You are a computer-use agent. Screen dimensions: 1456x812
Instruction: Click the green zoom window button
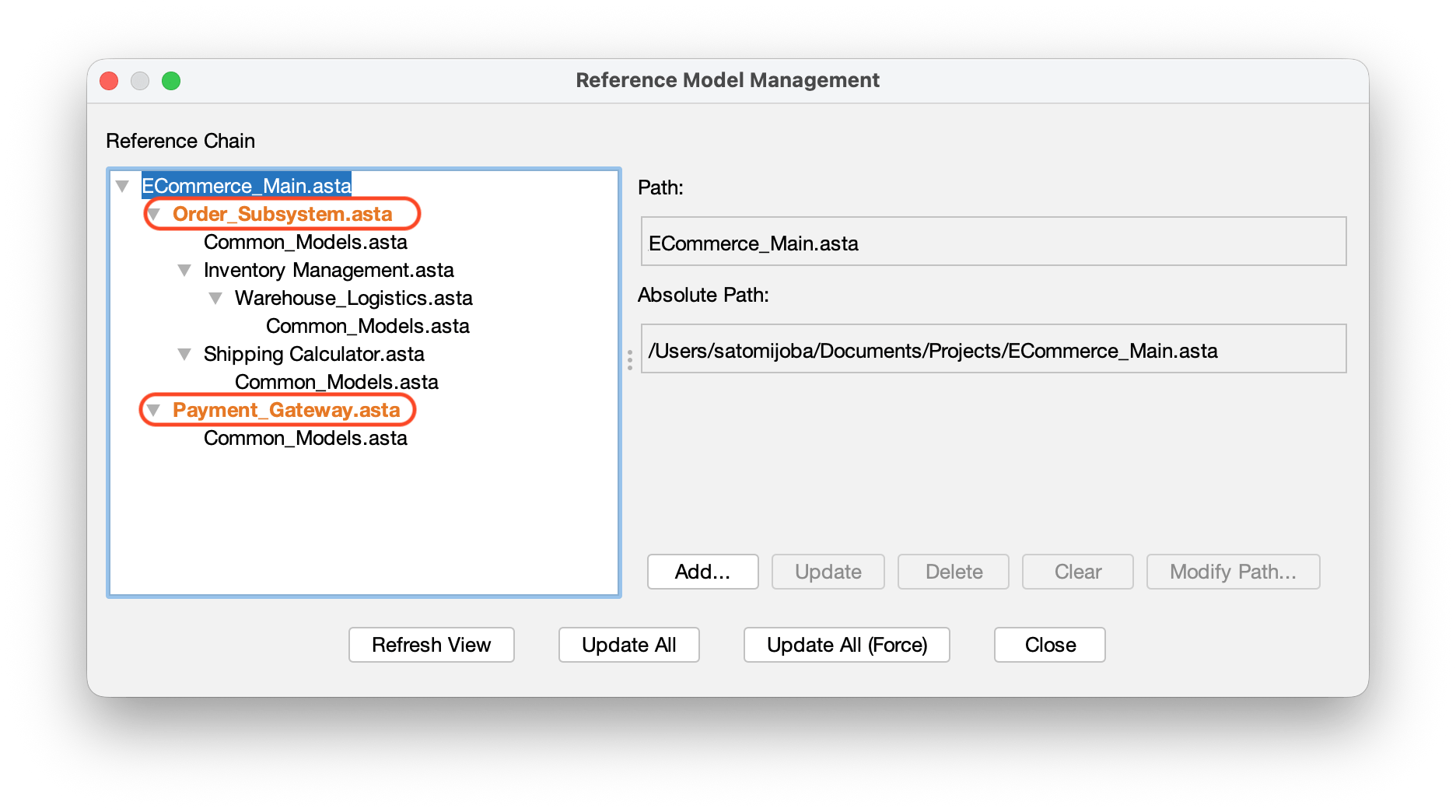point(171,81)
